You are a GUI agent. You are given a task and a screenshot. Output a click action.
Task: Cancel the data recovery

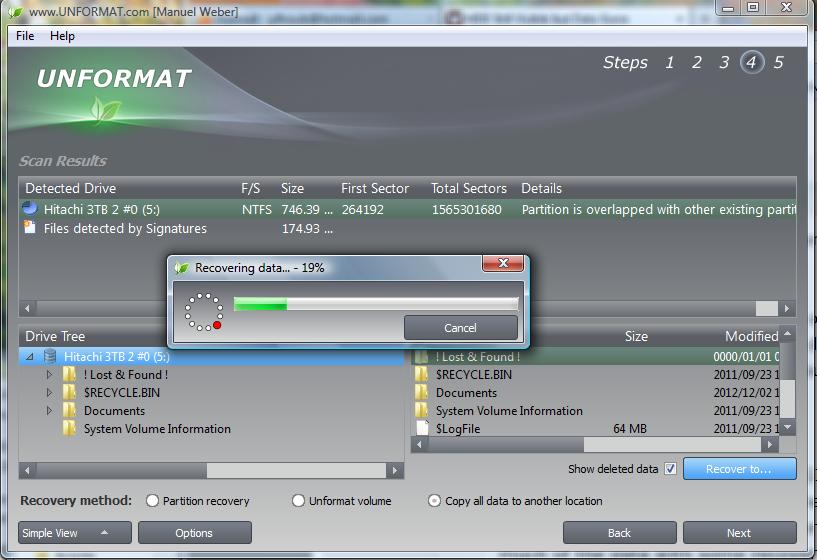[461, 328]
